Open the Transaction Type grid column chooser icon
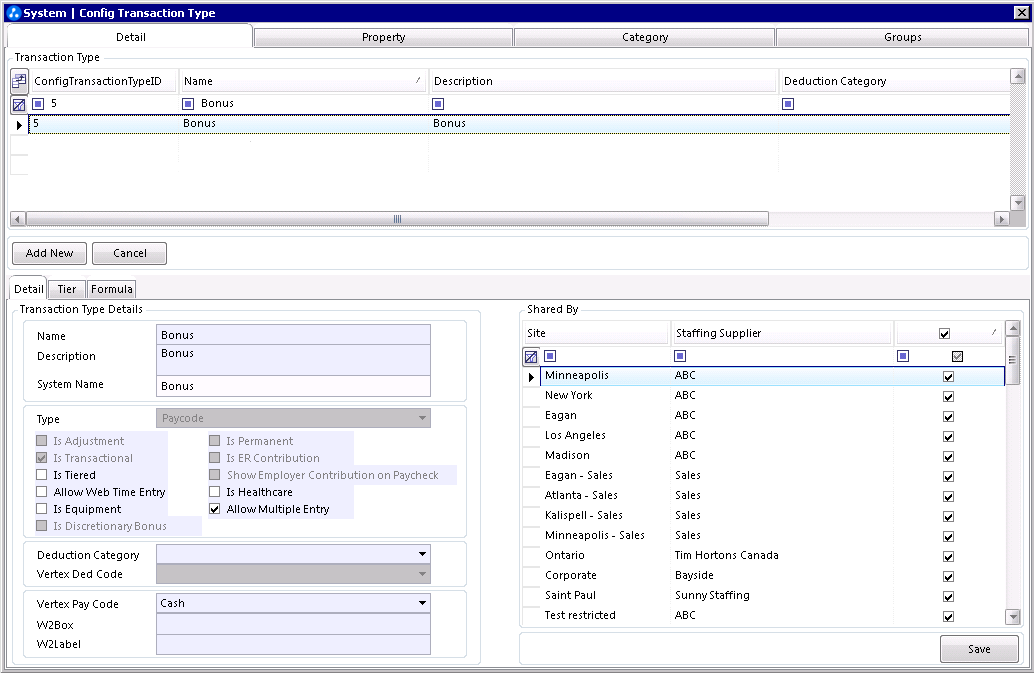Viewport: 1034px width, 673px height. click(x=19, y=81)
